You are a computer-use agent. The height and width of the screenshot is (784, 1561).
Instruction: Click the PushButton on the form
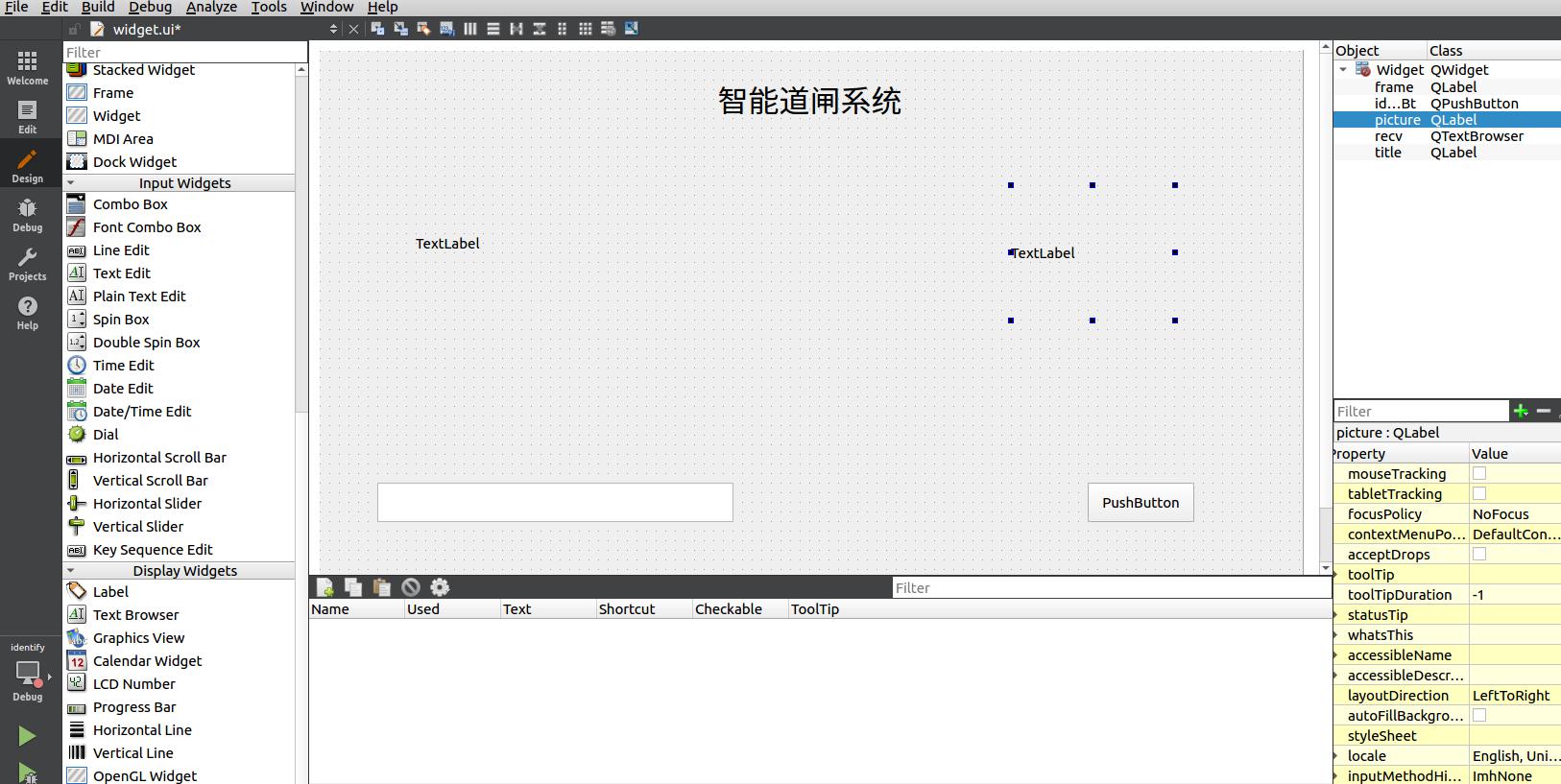point(1141,502)
